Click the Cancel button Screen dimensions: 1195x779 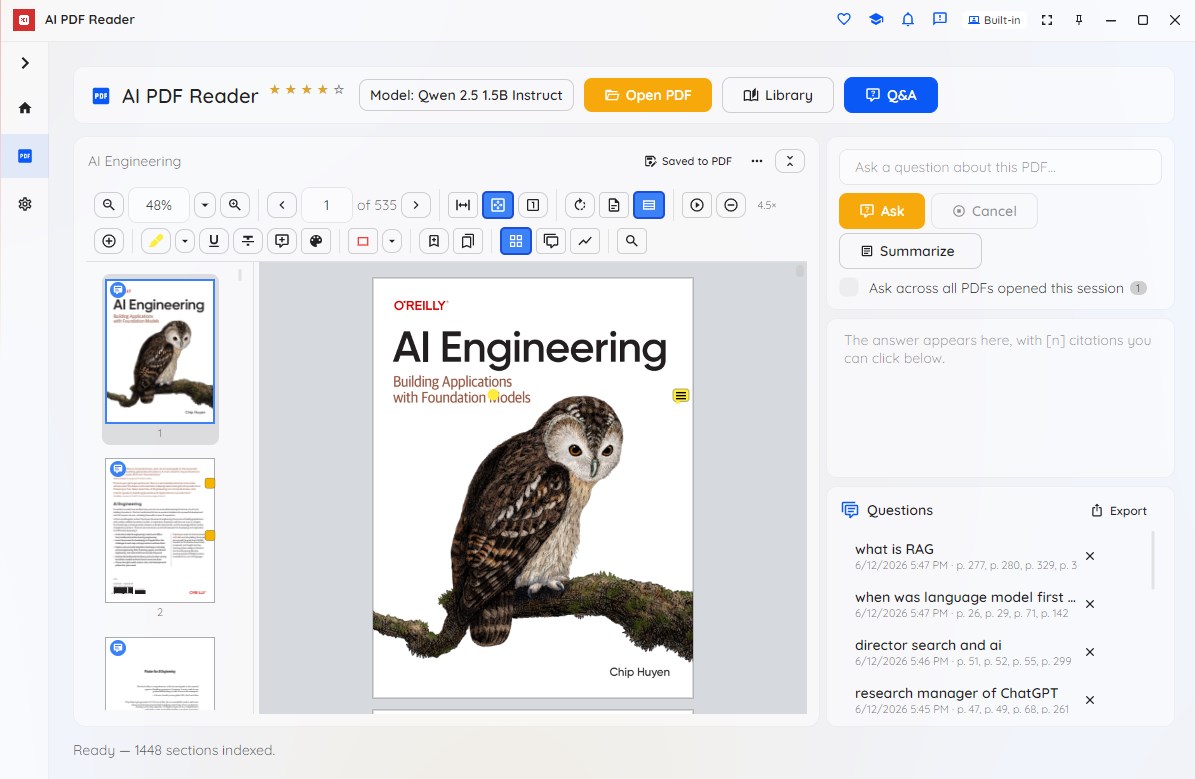pos(984,211)
